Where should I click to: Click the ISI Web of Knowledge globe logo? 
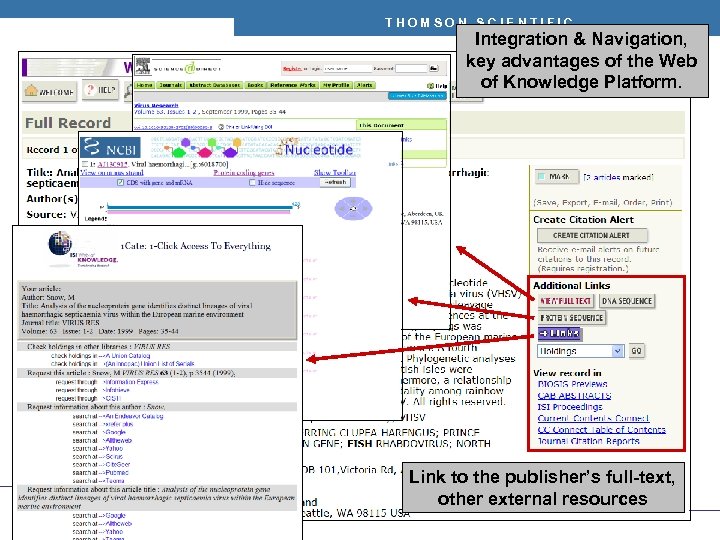60,243
